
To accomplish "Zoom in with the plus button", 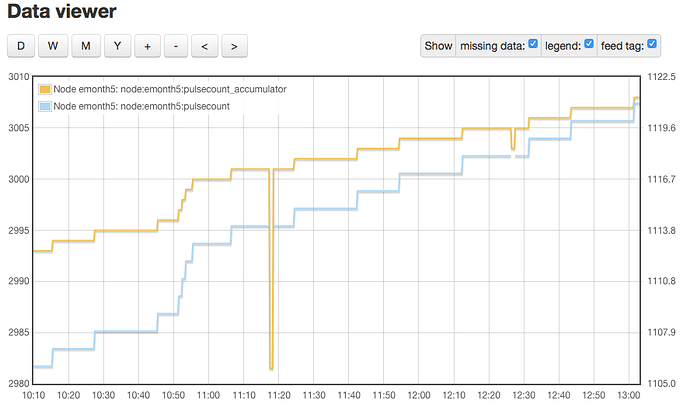I will pos(147,46).
